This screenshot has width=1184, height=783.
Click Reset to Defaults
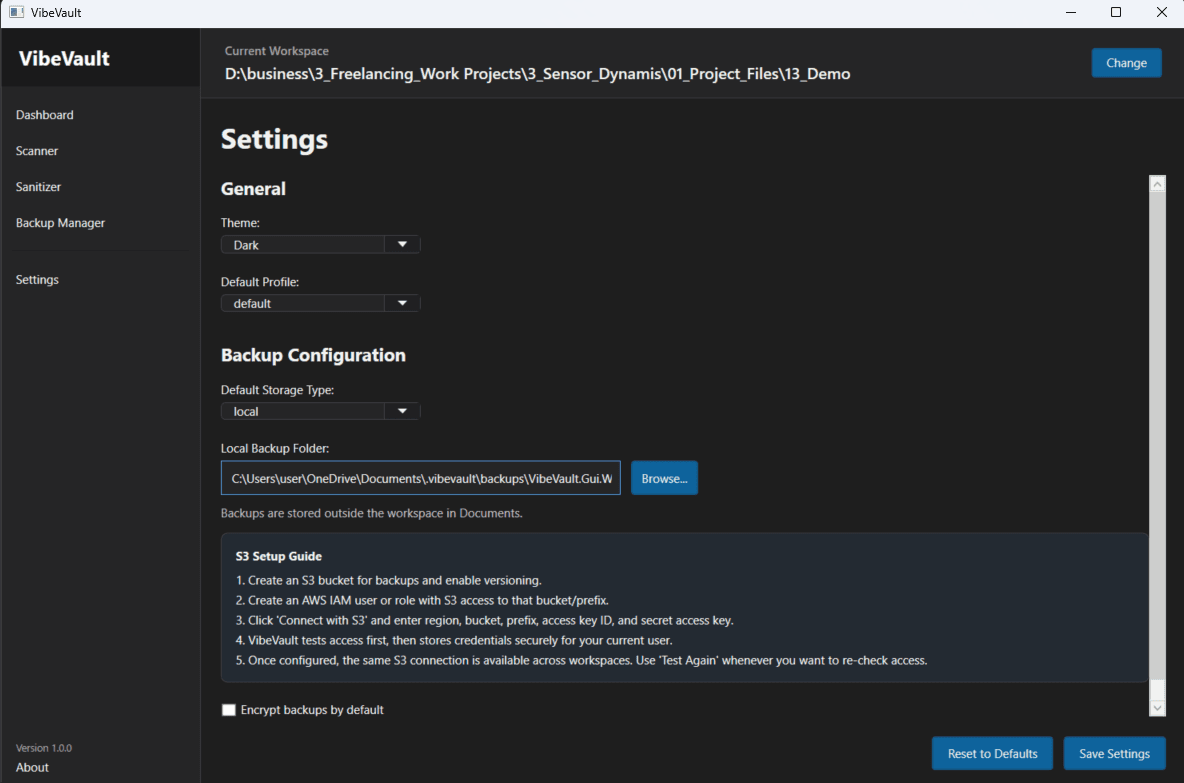click(992, 753)
